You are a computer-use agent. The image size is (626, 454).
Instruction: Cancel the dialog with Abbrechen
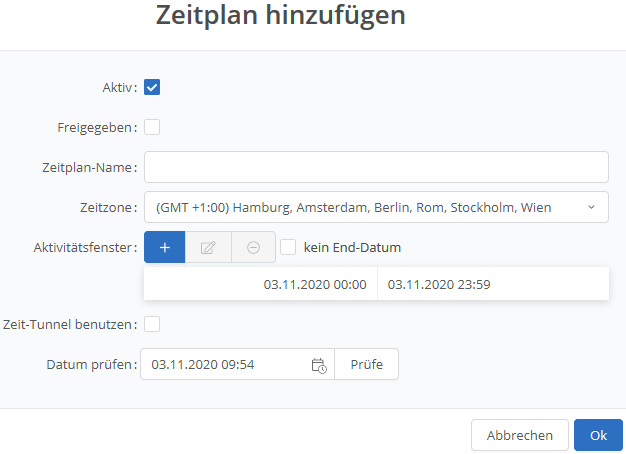pos(519,435)
